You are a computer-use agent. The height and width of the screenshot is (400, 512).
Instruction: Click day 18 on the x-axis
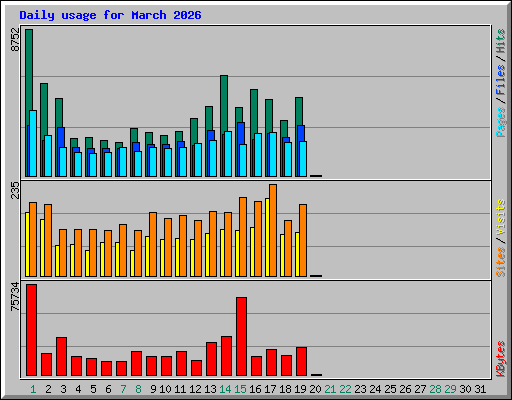click(x=285, y=389)
